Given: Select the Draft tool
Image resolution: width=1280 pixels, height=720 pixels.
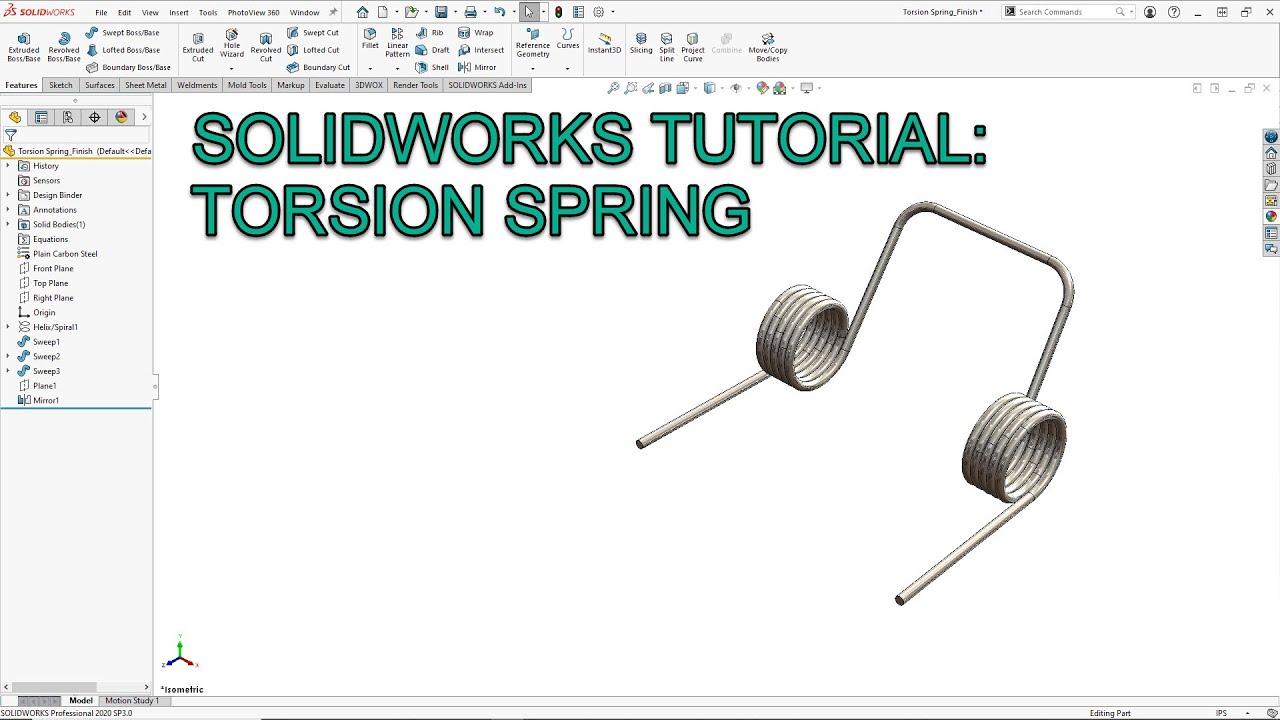Looking at the screenshot, I should 433,50.
